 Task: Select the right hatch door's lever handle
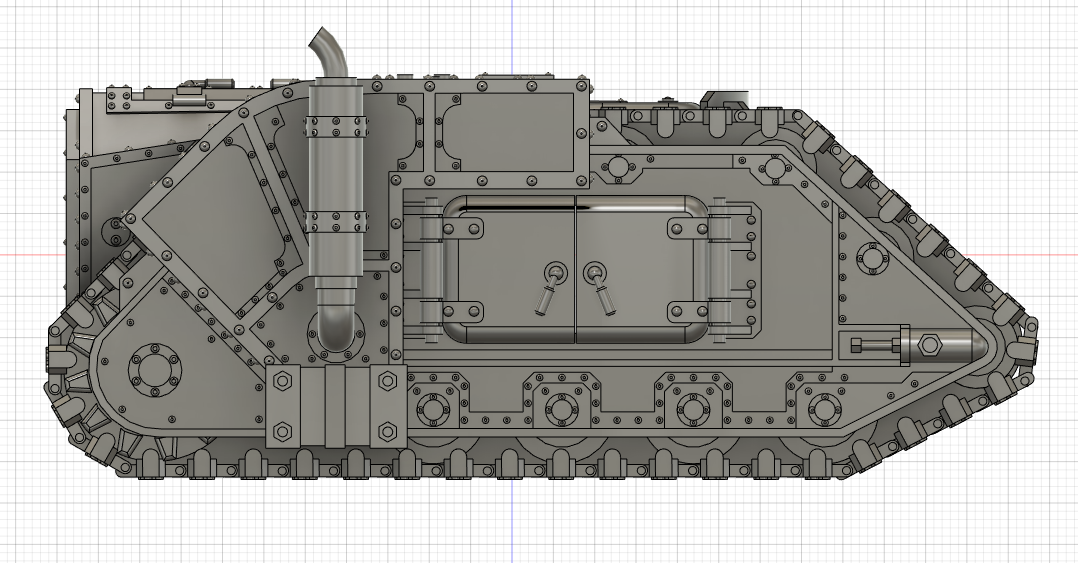[600, 287]
